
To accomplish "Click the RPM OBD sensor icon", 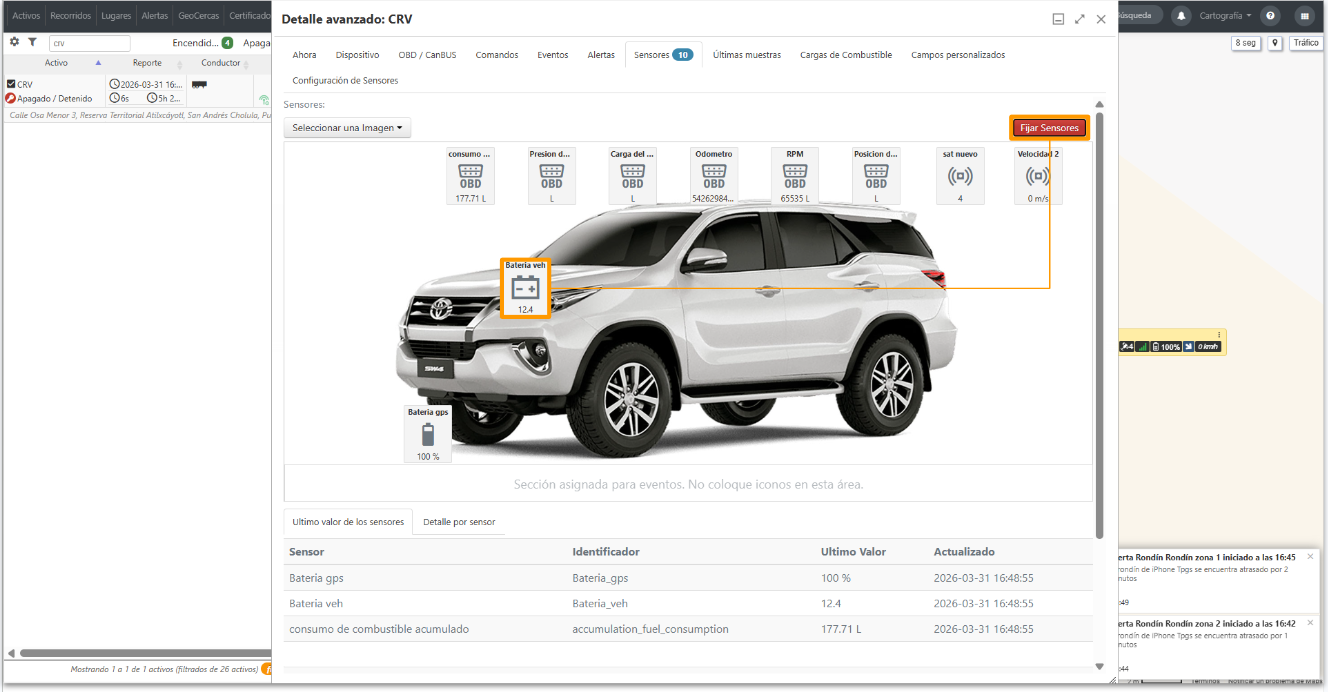I will [x=795, y=176].
